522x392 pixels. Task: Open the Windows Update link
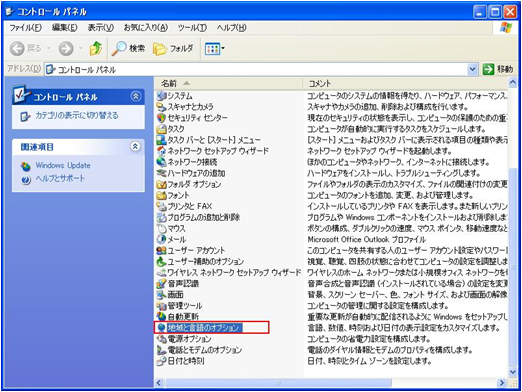click(x=63, y=165)
